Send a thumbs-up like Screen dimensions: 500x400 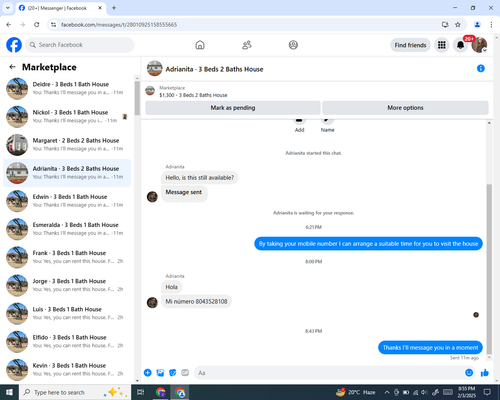(485, 373)
